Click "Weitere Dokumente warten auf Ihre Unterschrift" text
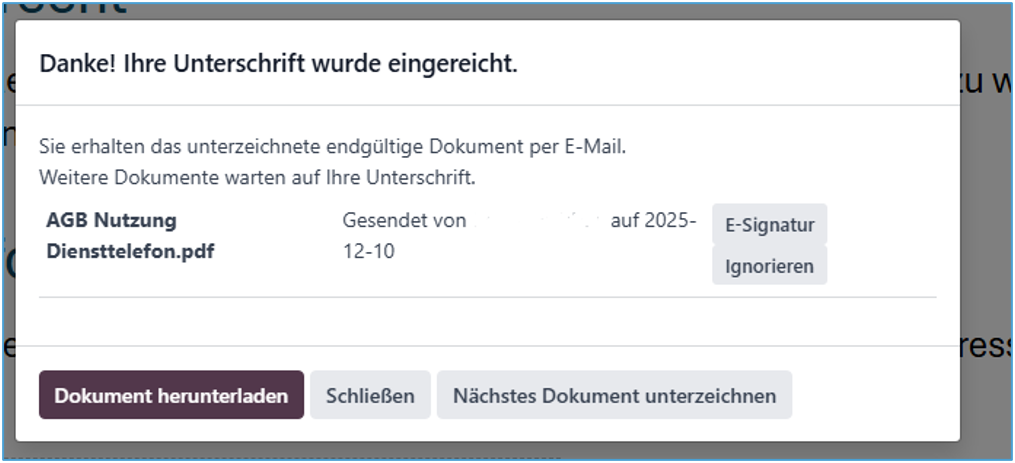Image resolution: width=1015 pixels, height=463 pixels. [x=257, y=178]
